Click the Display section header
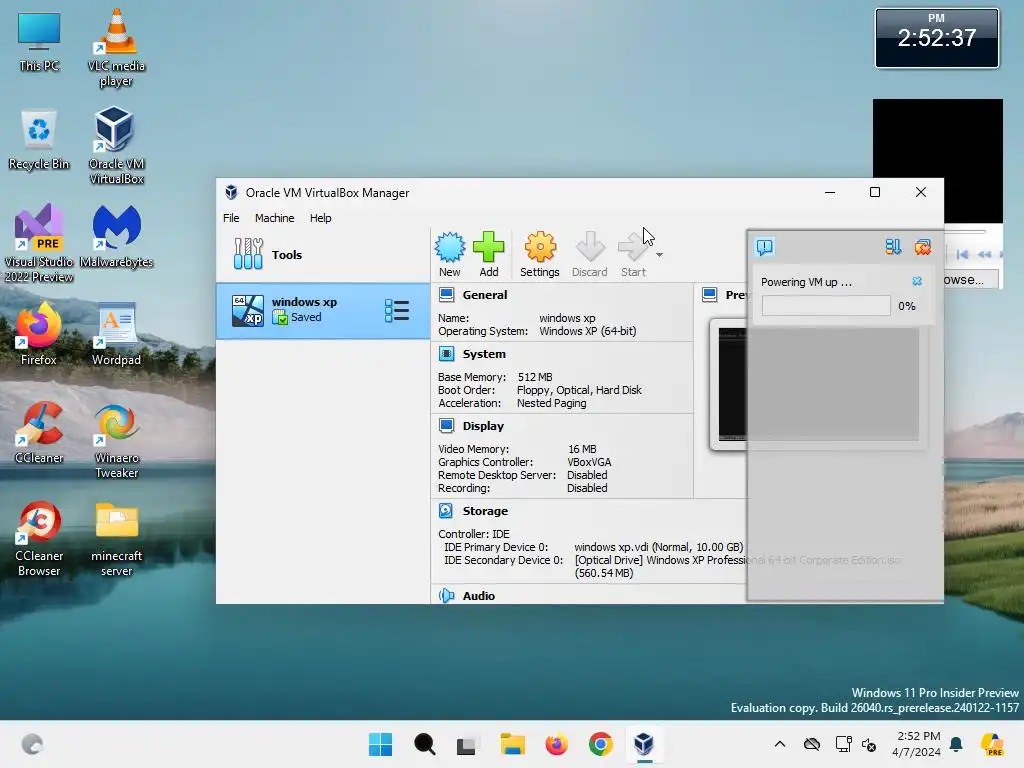 [x=483, y=426]
